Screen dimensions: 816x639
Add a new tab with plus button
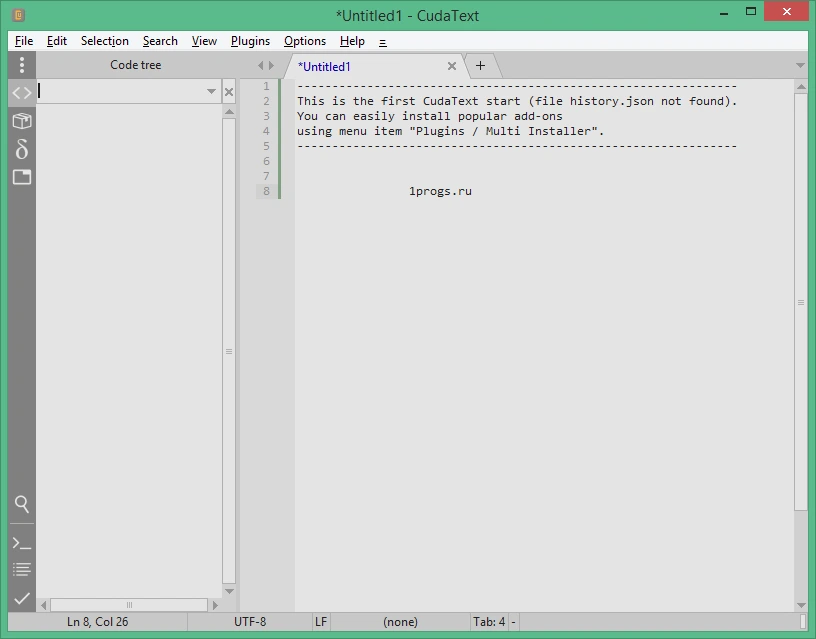pos(480,66)
